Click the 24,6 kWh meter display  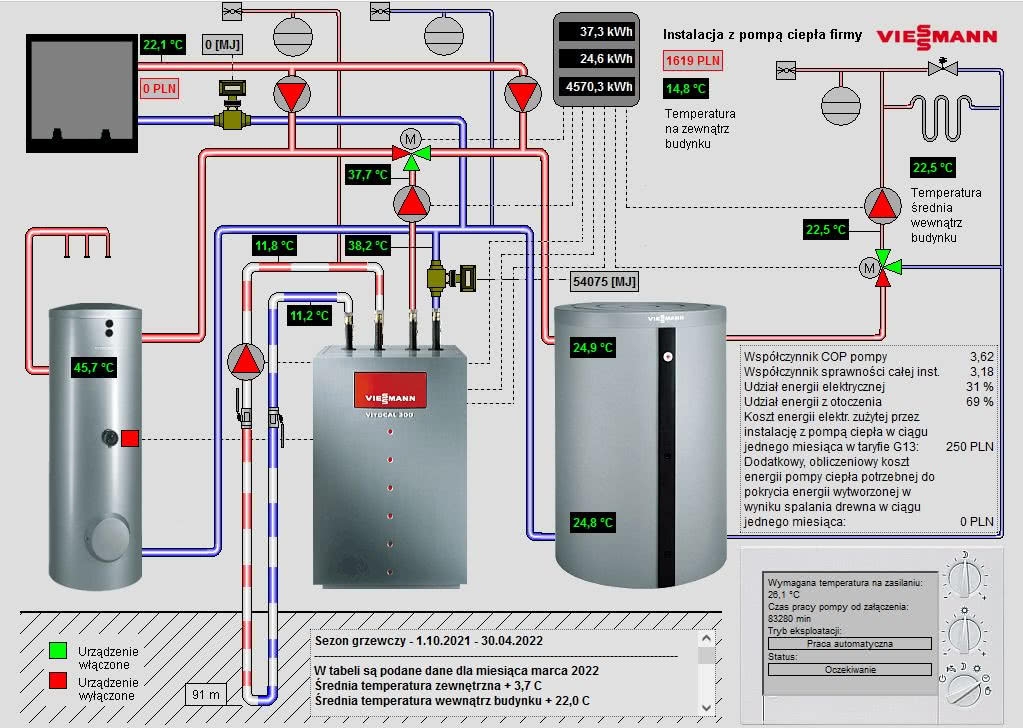point(598,59)
